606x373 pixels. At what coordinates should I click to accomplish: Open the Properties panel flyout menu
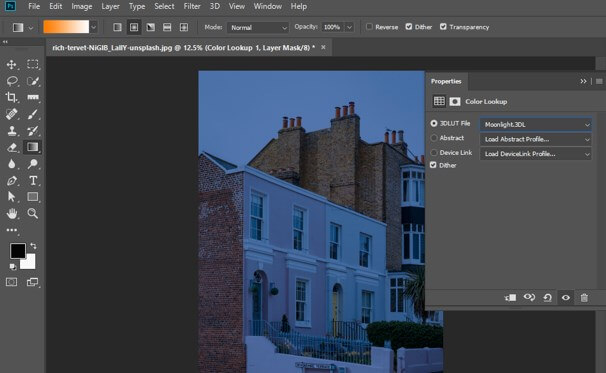click(x=599, y=81)
